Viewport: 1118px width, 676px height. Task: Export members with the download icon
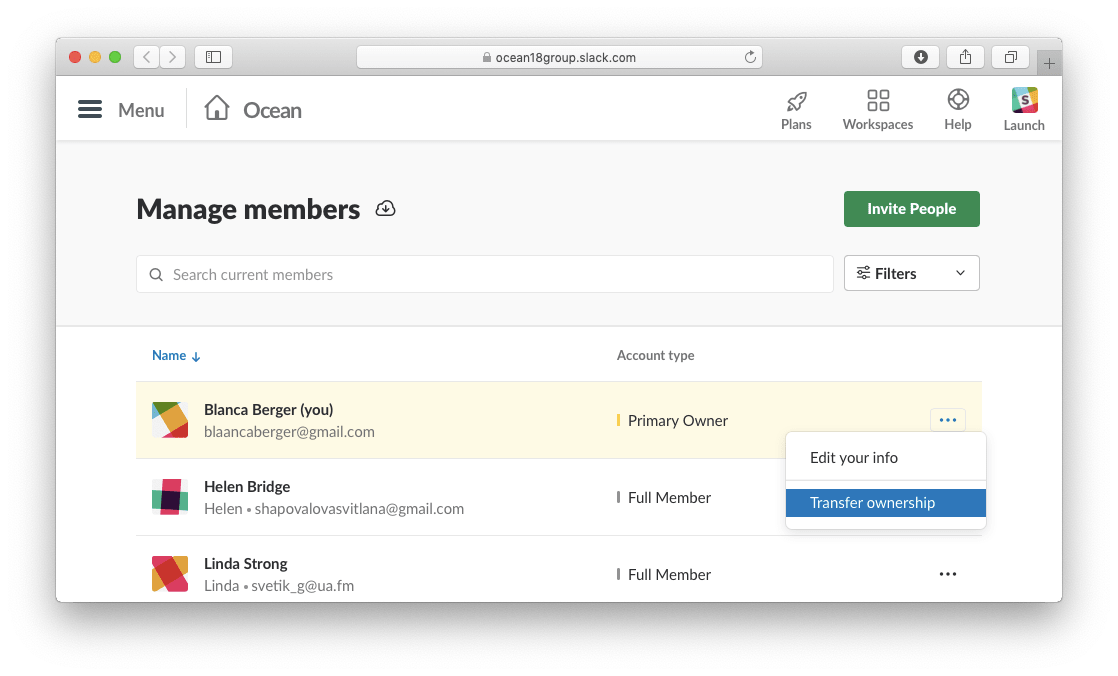(x=385, y=208)
